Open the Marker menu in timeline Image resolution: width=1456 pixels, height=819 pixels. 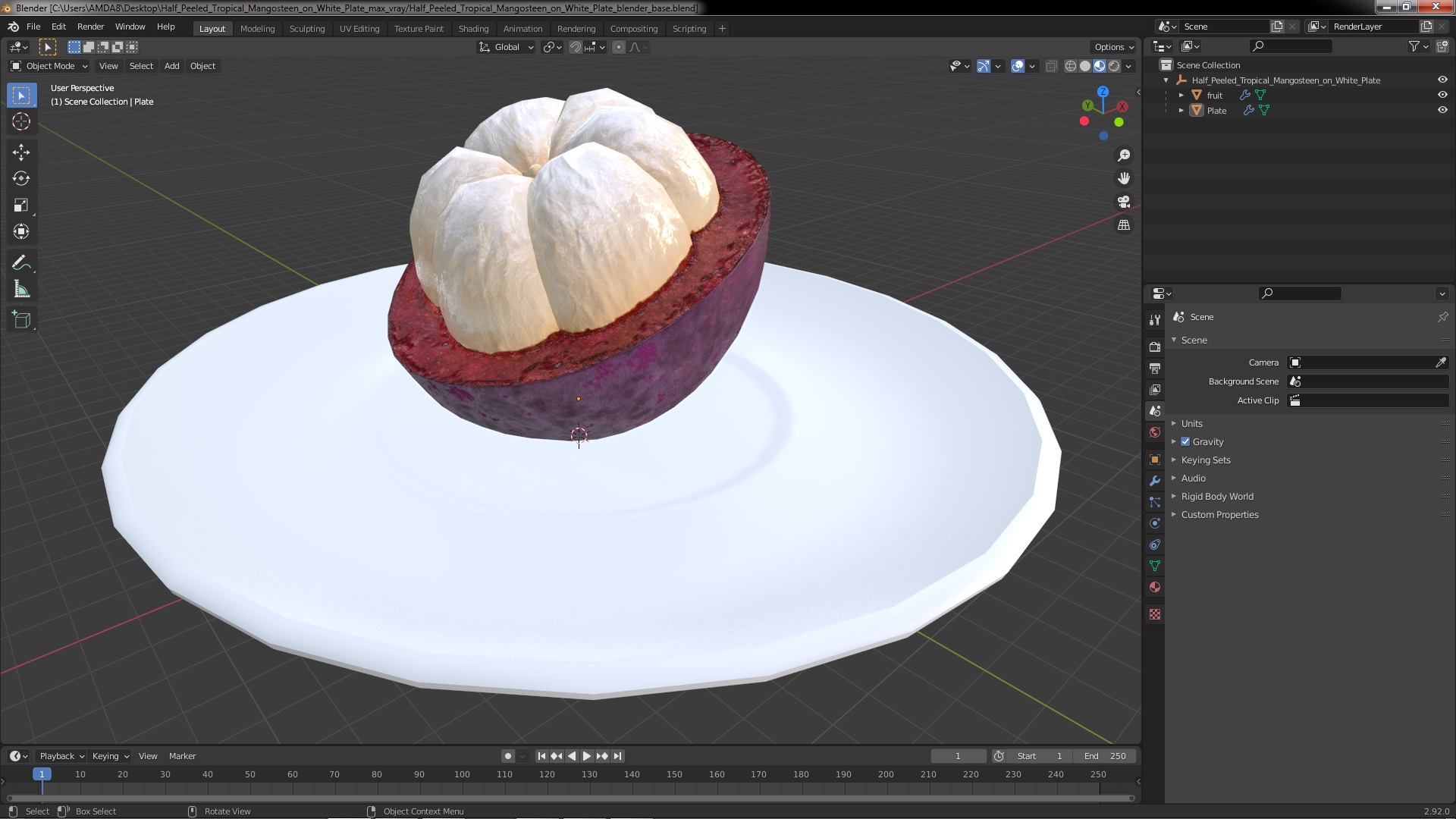click(182, 756)
